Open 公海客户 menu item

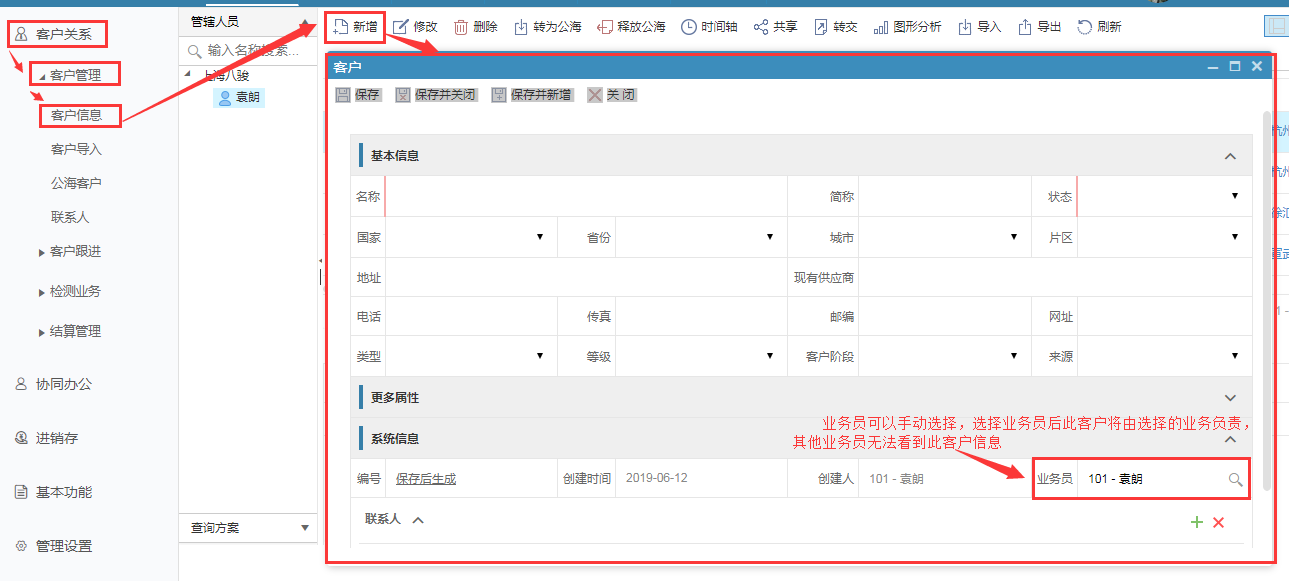[76, 183]
